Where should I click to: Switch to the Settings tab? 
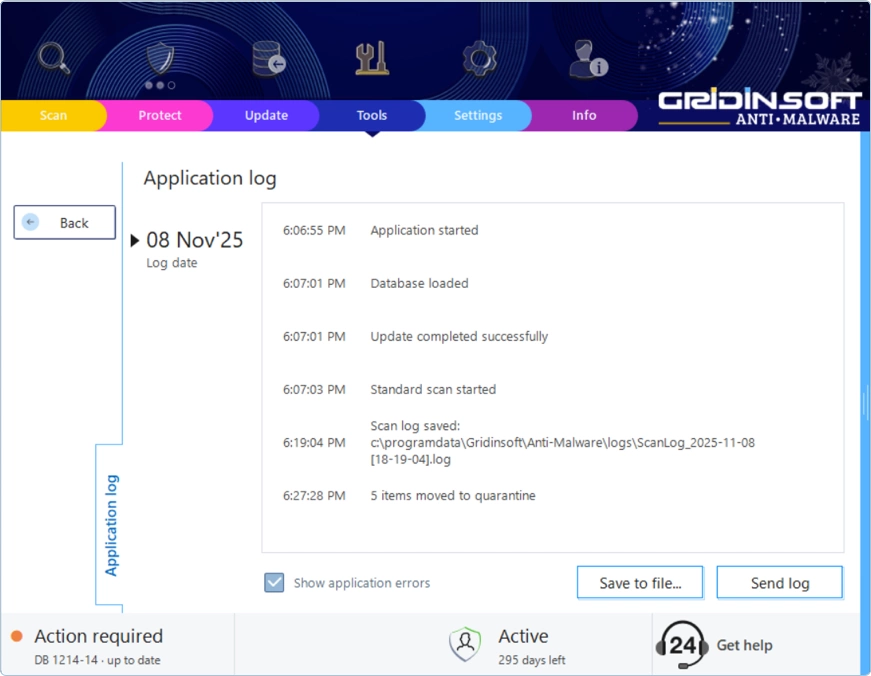478,115
